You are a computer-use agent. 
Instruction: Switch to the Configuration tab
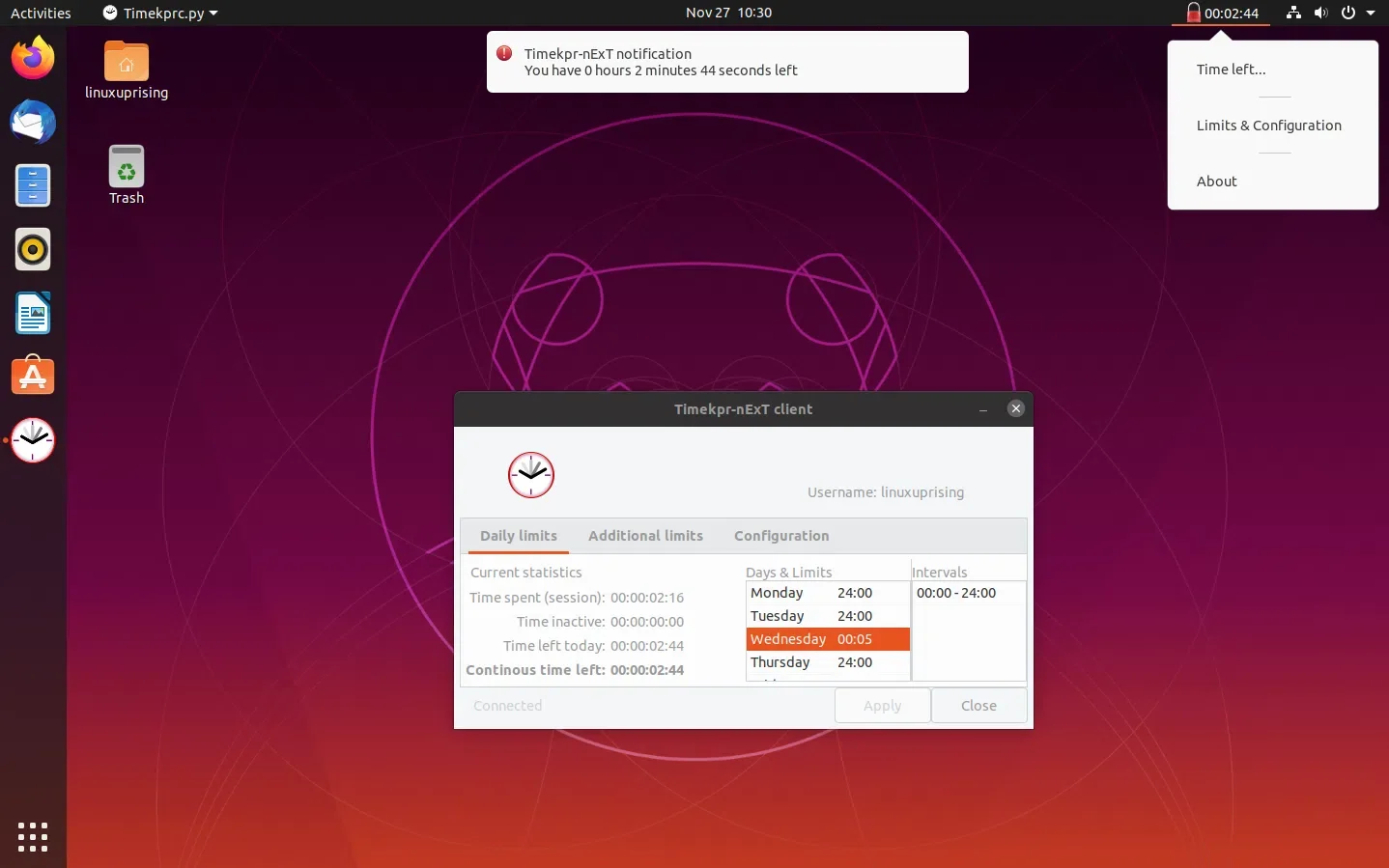(780, 536)
